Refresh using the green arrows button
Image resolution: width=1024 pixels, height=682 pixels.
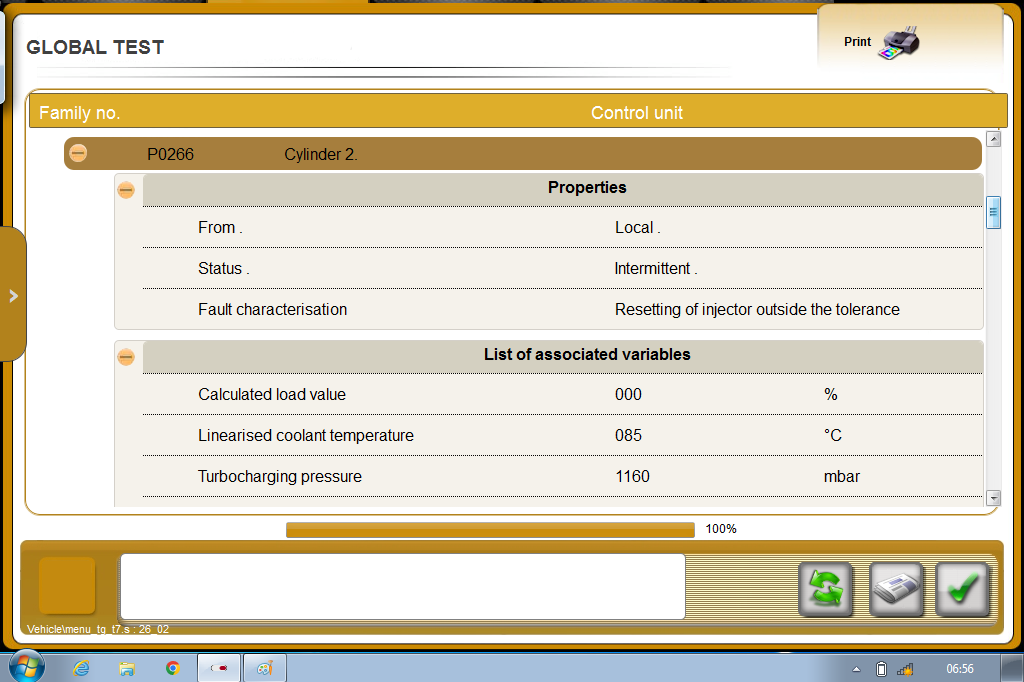pyautogui.click(x=825, y=589)
